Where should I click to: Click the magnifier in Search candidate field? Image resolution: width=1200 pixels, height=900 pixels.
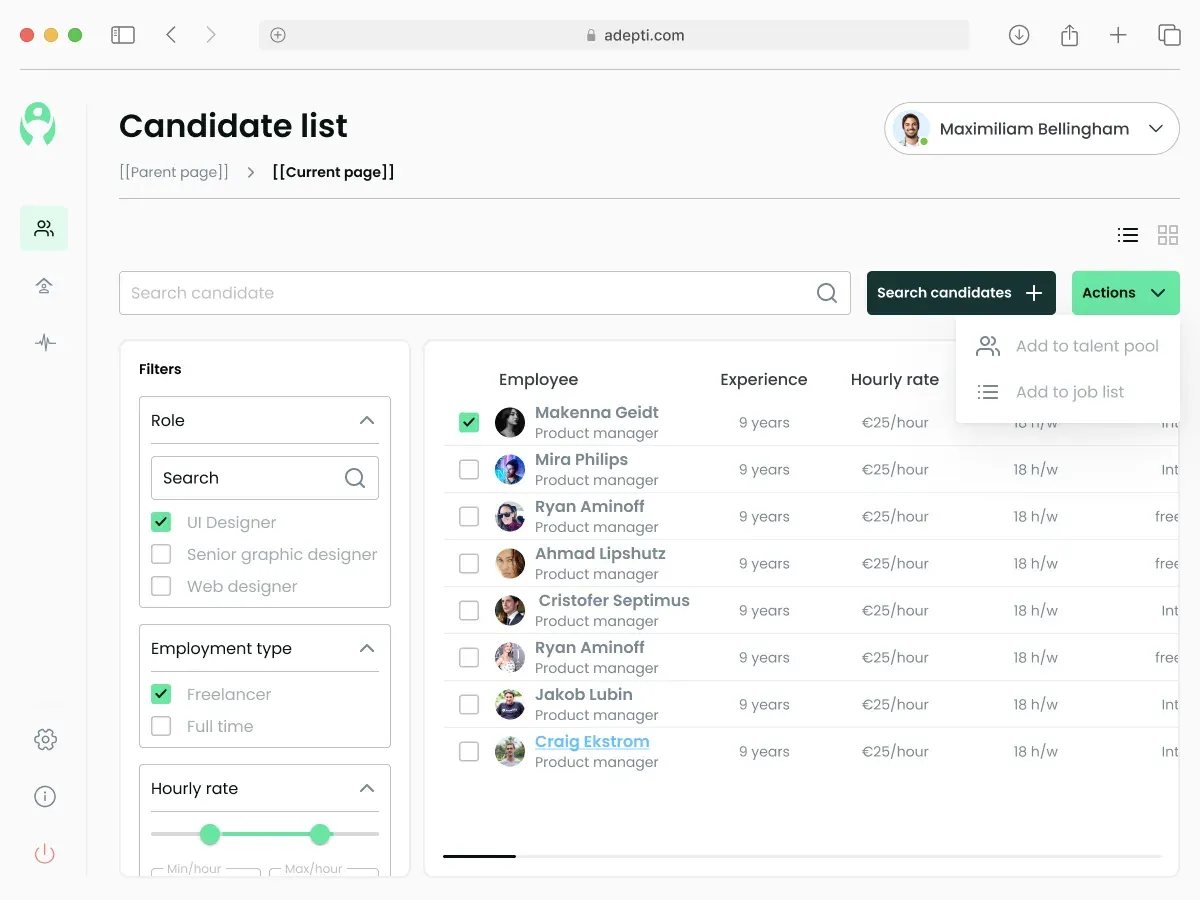[827, 293]
